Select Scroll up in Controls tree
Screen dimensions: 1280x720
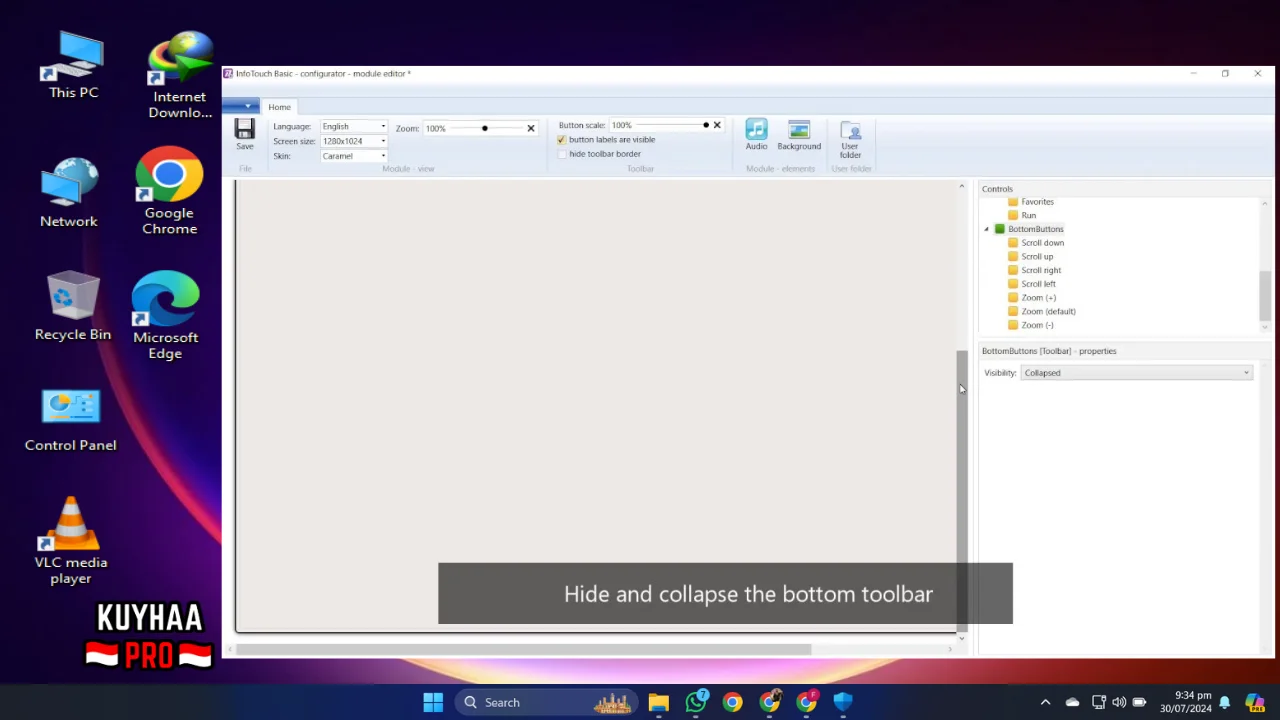[x=1037, y=256]
